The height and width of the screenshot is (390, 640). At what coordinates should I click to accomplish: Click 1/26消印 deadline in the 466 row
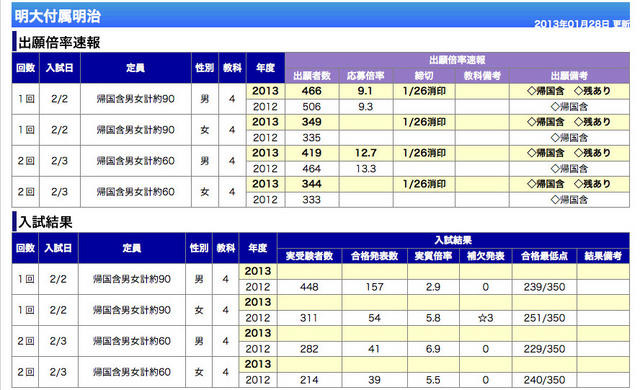pyautogui.click(x=424, y=91)
